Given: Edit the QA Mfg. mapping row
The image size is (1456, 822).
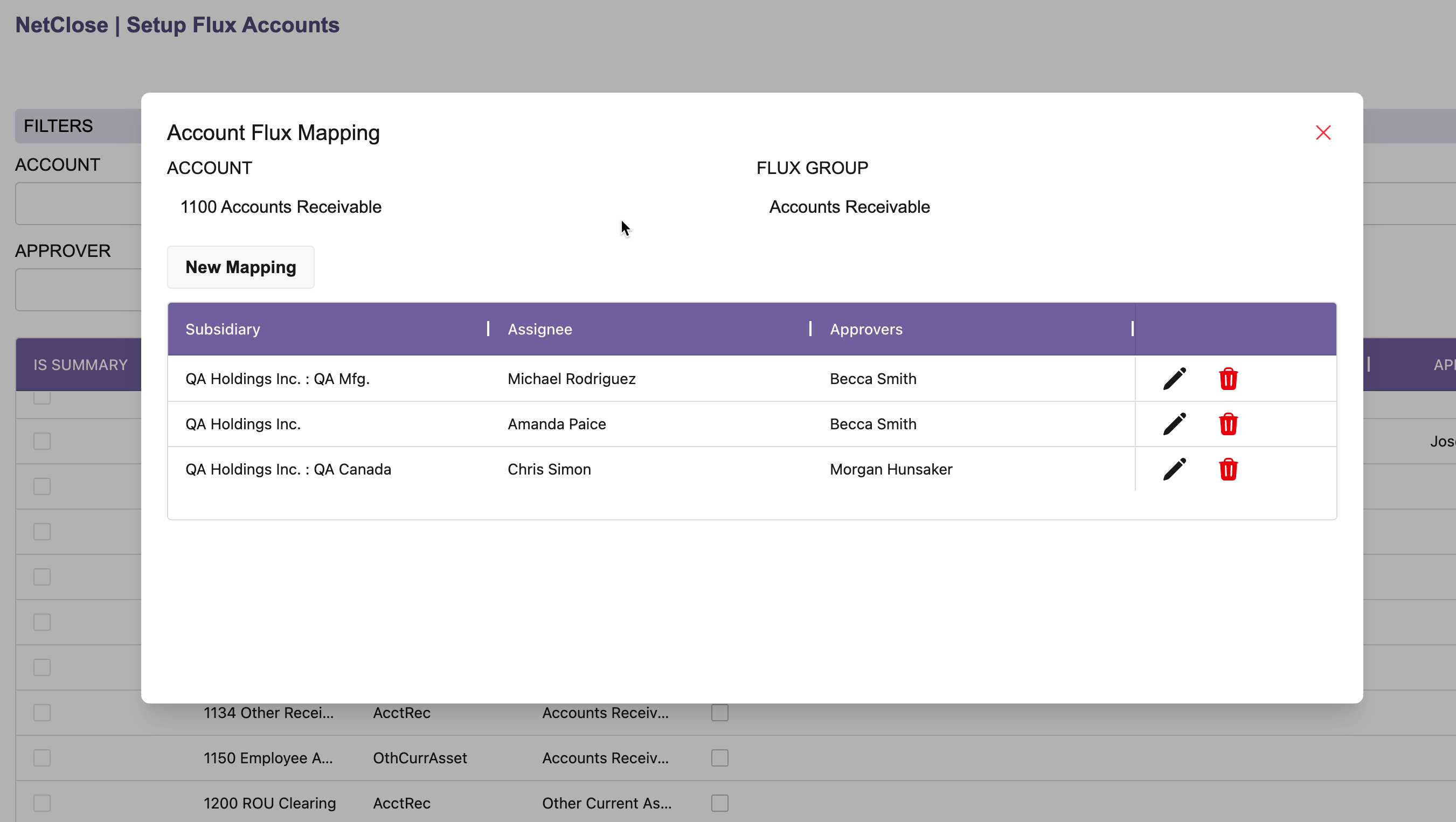Looking at the screenshot, I should click(1174, 379).
